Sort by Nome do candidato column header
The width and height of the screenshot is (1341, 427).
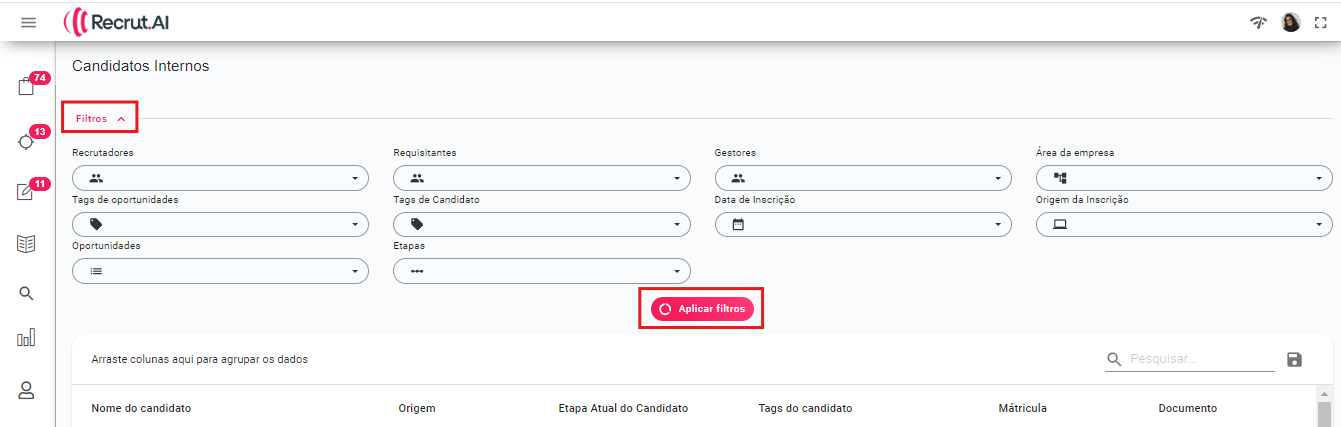point(141,408)
